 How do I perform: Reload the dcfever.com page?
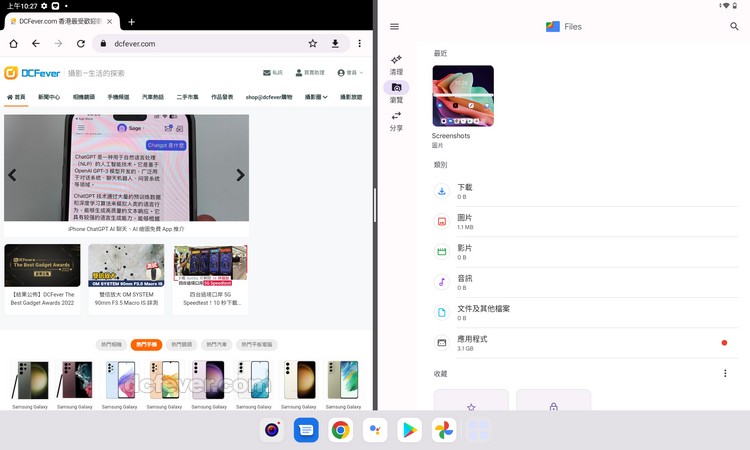[x=81, y=44]
